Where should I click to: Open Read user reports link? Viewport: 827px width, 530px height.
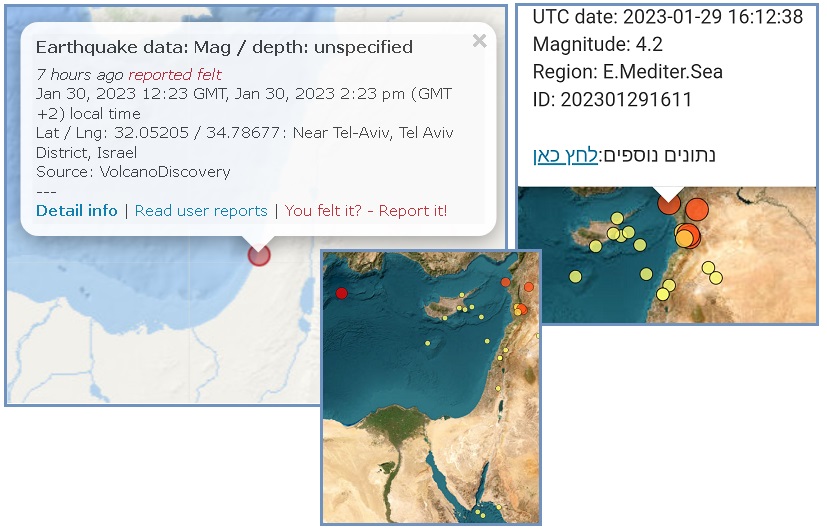pos(201,210)
